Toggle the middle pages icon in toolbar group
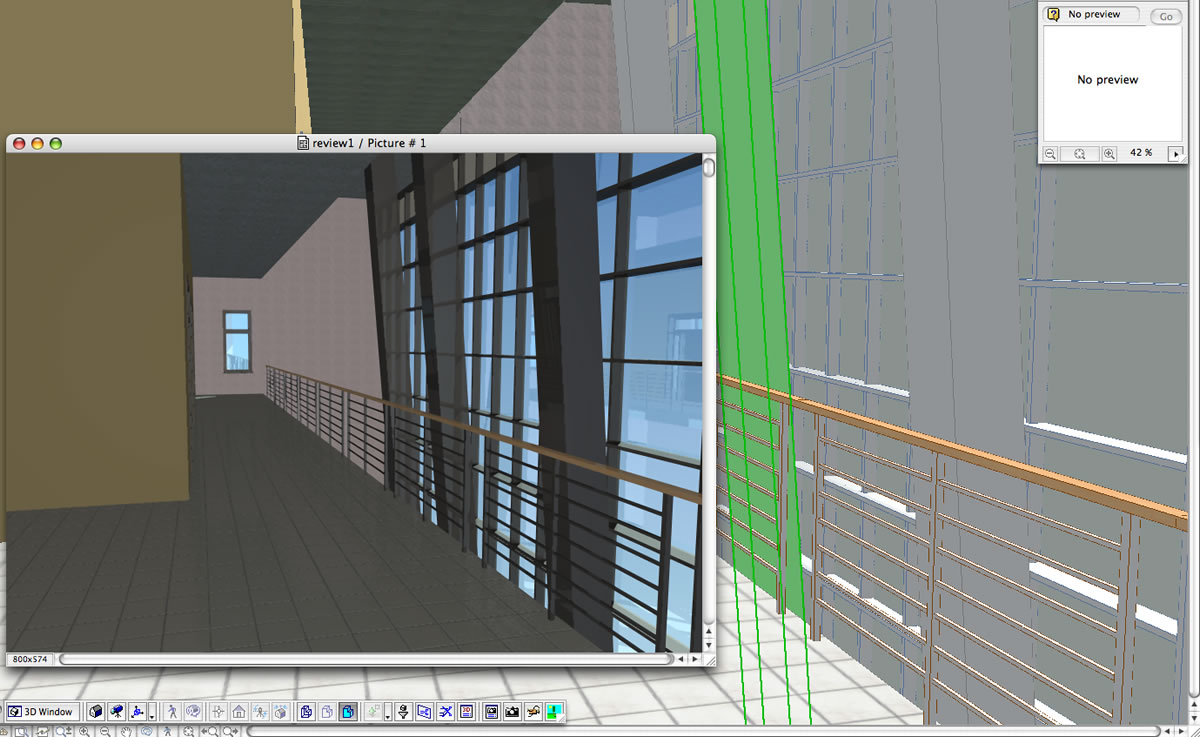Image resolution: width=1200 pixels, height=737 pixels. click(326, 712)
